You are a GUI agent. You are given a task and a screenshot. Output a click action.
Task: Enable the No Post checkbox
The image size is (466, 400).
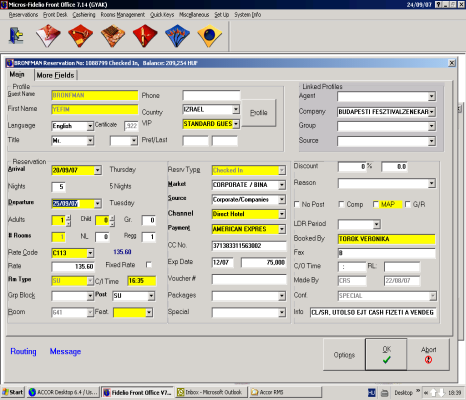(x=297, y=204)
